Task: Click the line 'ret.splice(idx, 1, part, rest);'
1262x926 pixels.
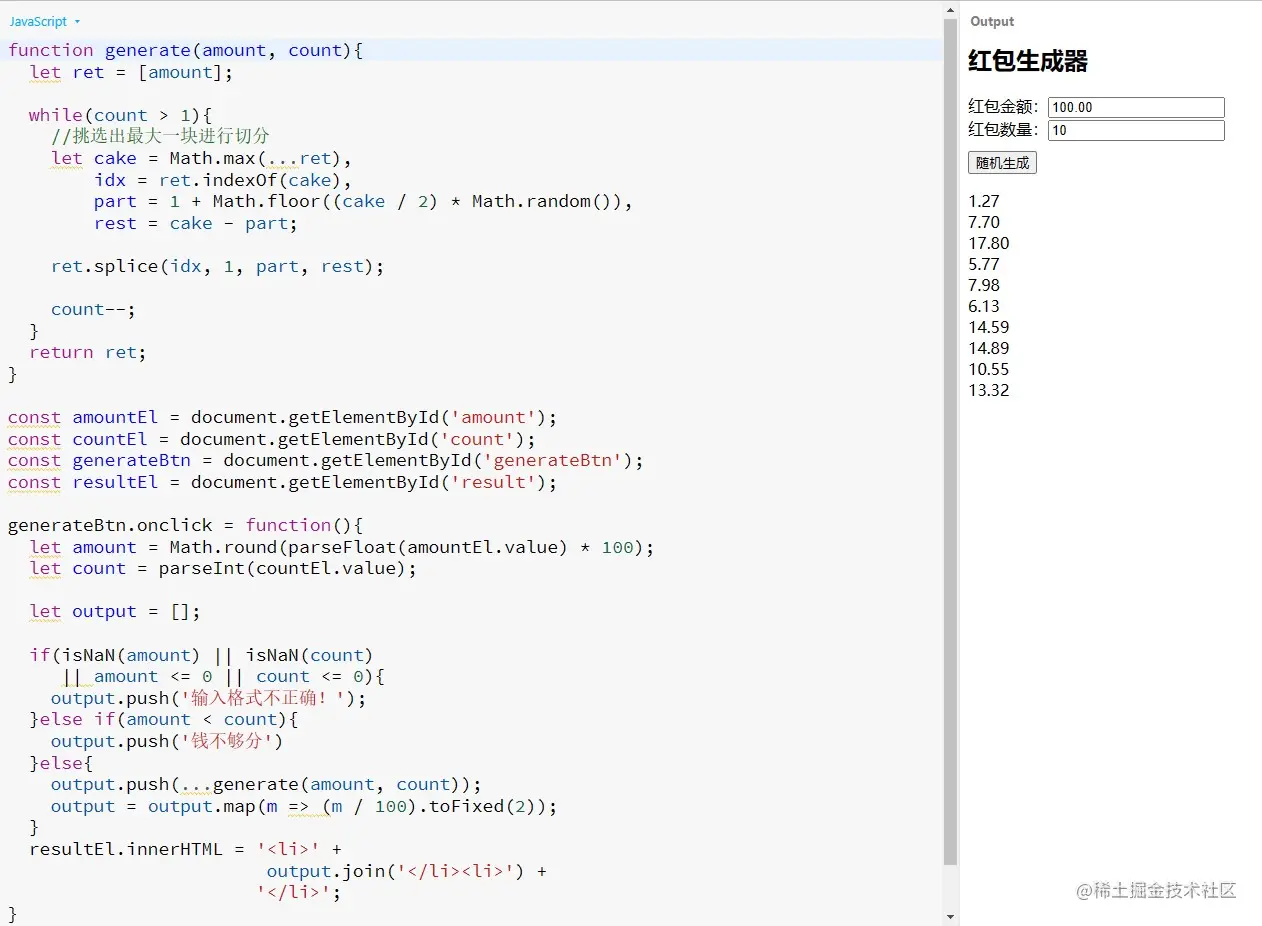Action: click(218, 266)
